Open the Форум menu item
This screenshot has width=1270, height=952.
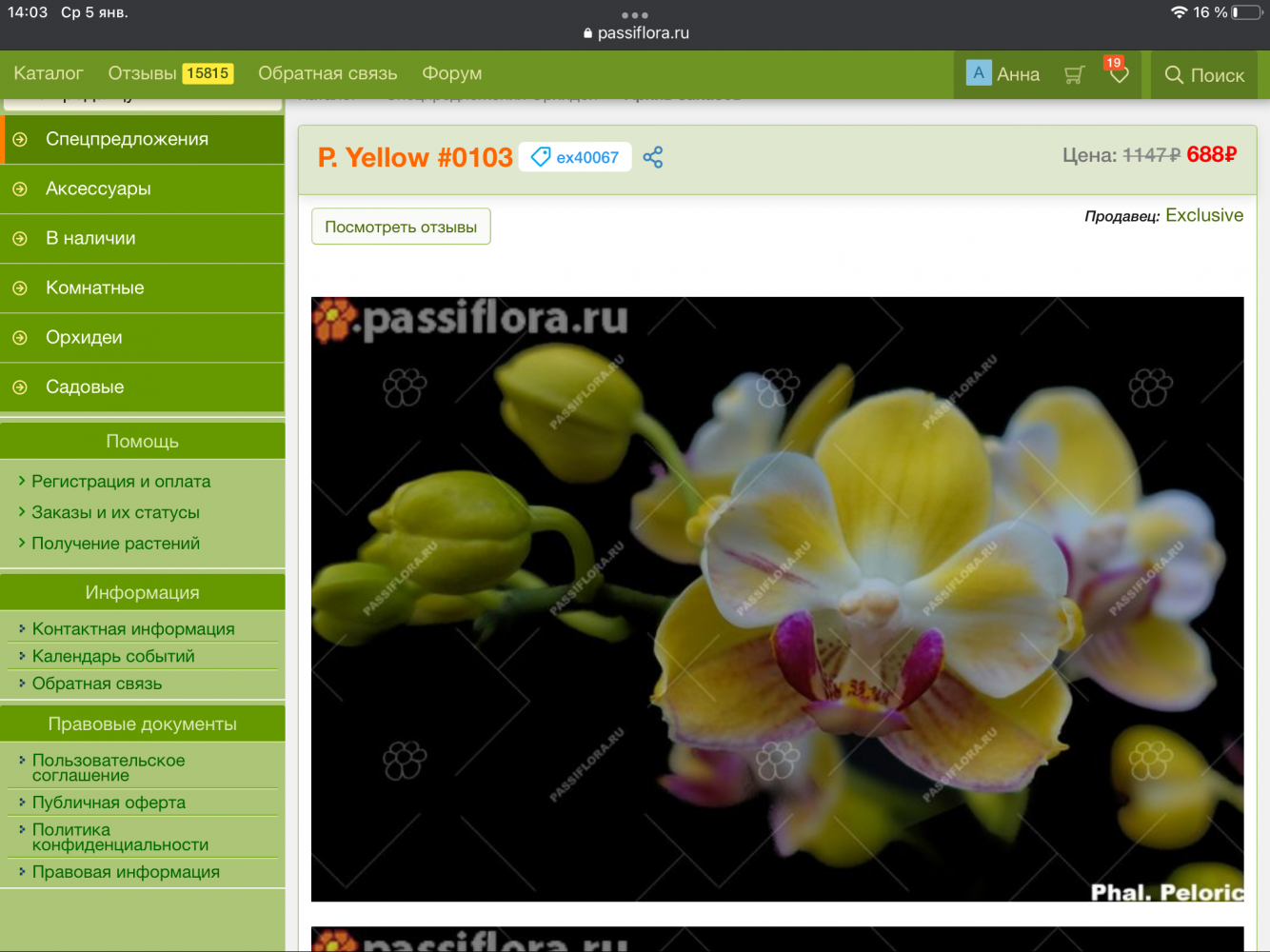[451, 73]
